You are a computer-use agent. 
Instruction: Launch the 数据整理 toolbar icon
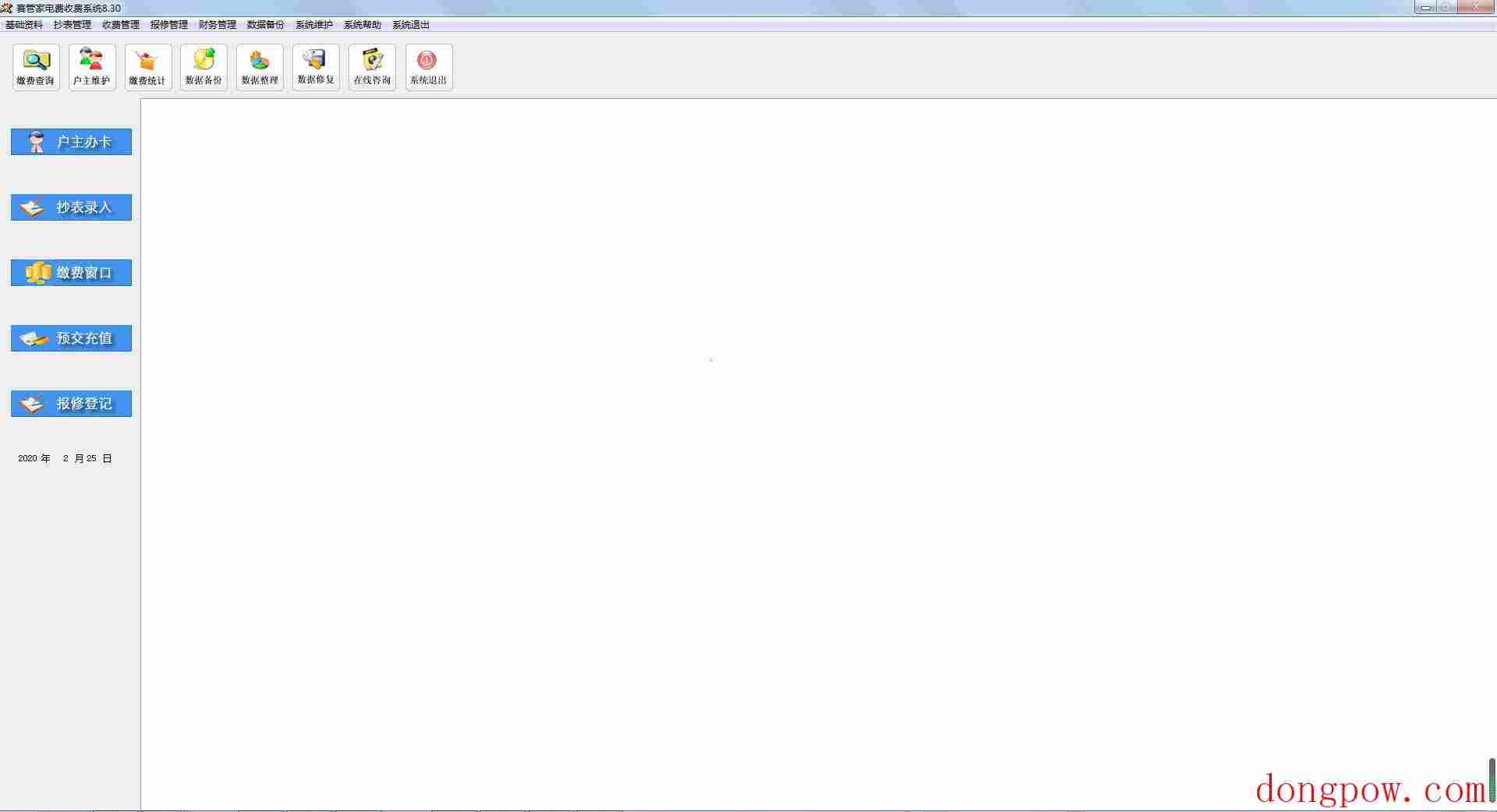tap(260, 67)
